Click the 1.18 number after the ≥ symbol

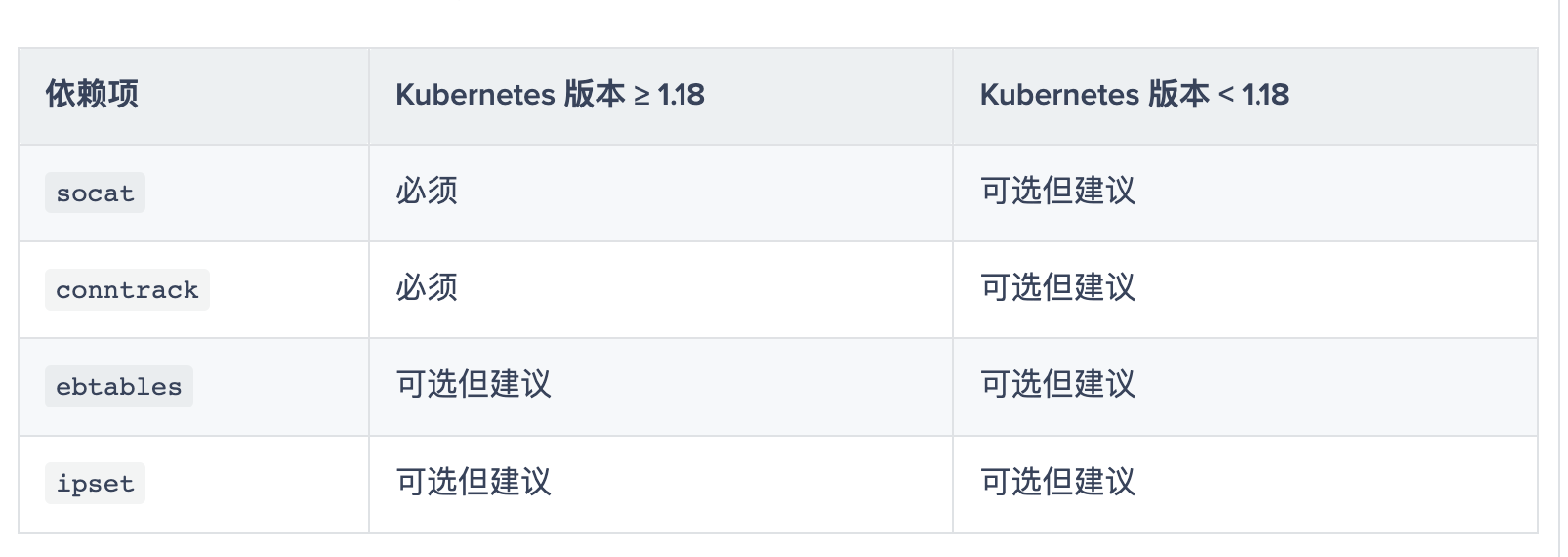tap(681, 95)
